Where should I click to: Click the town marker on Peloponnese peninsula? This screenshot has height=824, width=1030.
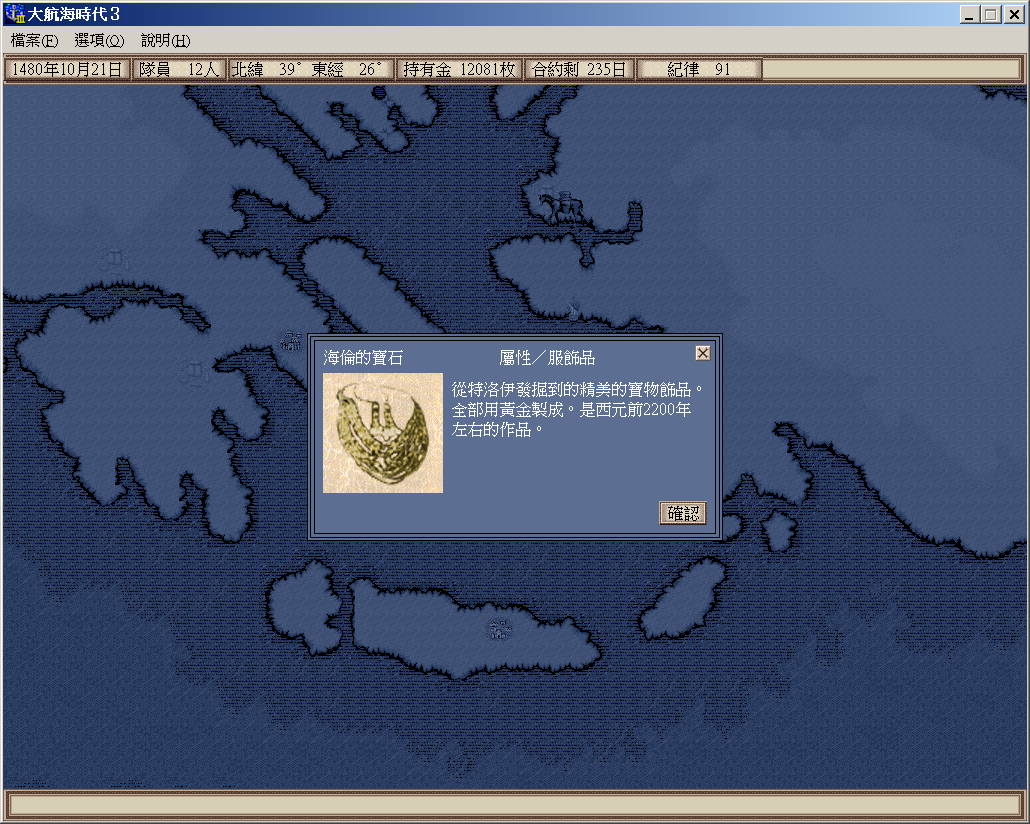193,373
